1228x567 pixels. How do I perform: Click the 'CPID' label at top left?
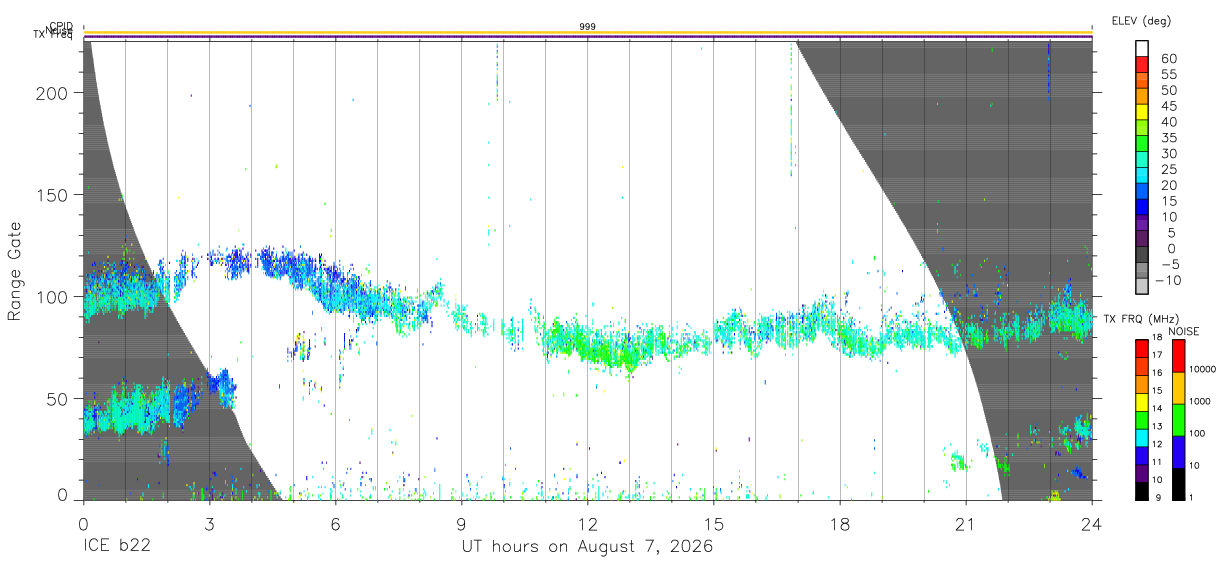tap(60, 27)
